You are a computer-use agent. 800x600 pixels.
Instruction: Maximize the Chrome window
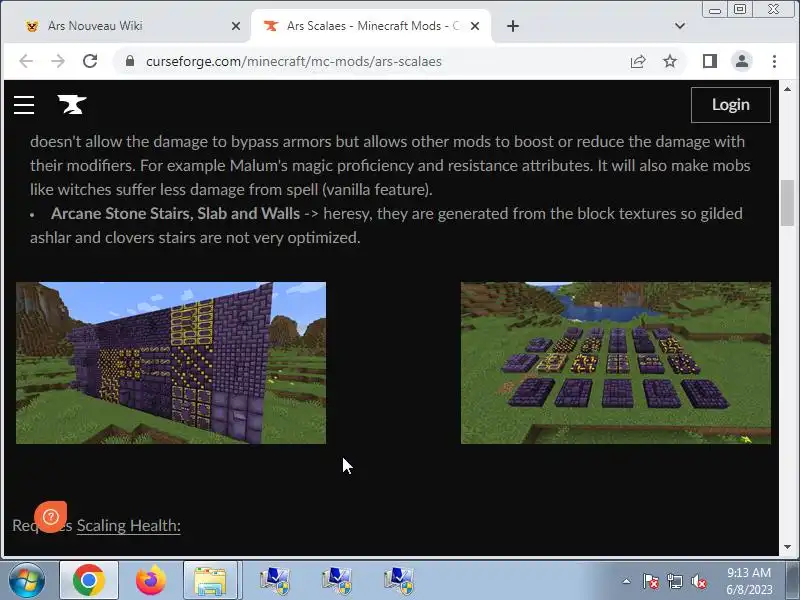pos(740,9)
